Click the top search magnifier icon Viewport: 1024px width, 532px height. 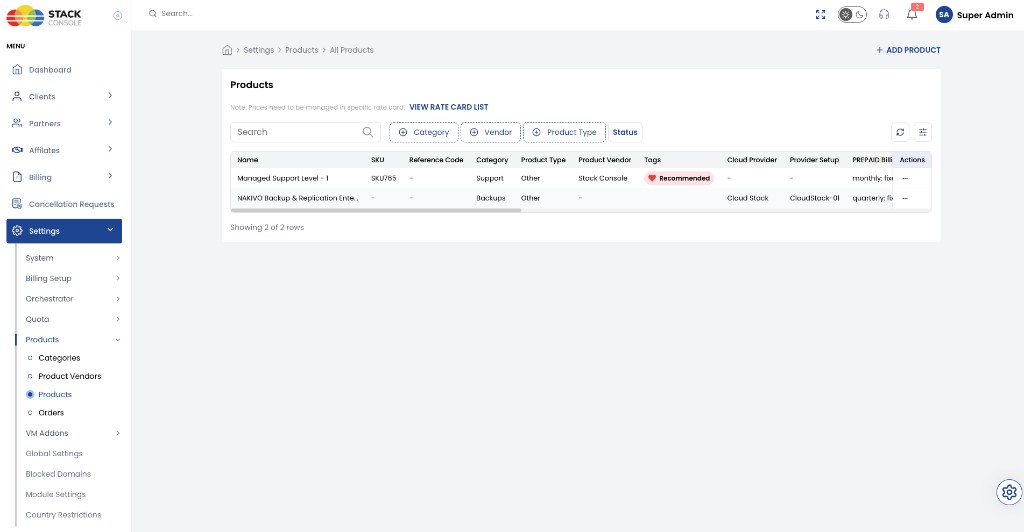pyautogui.click(x=153, y=14)
